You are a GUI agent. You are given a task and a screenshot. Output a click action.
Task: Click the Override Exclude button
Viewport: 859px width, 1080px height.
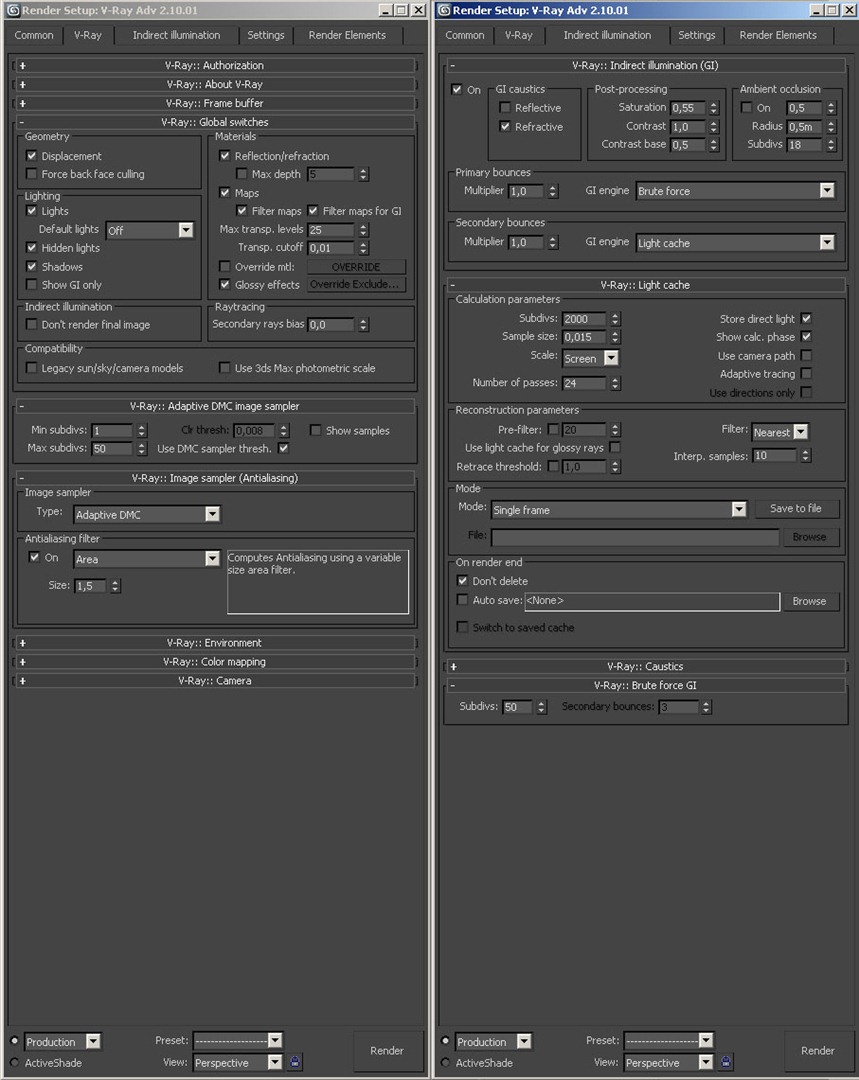(356, 284)
